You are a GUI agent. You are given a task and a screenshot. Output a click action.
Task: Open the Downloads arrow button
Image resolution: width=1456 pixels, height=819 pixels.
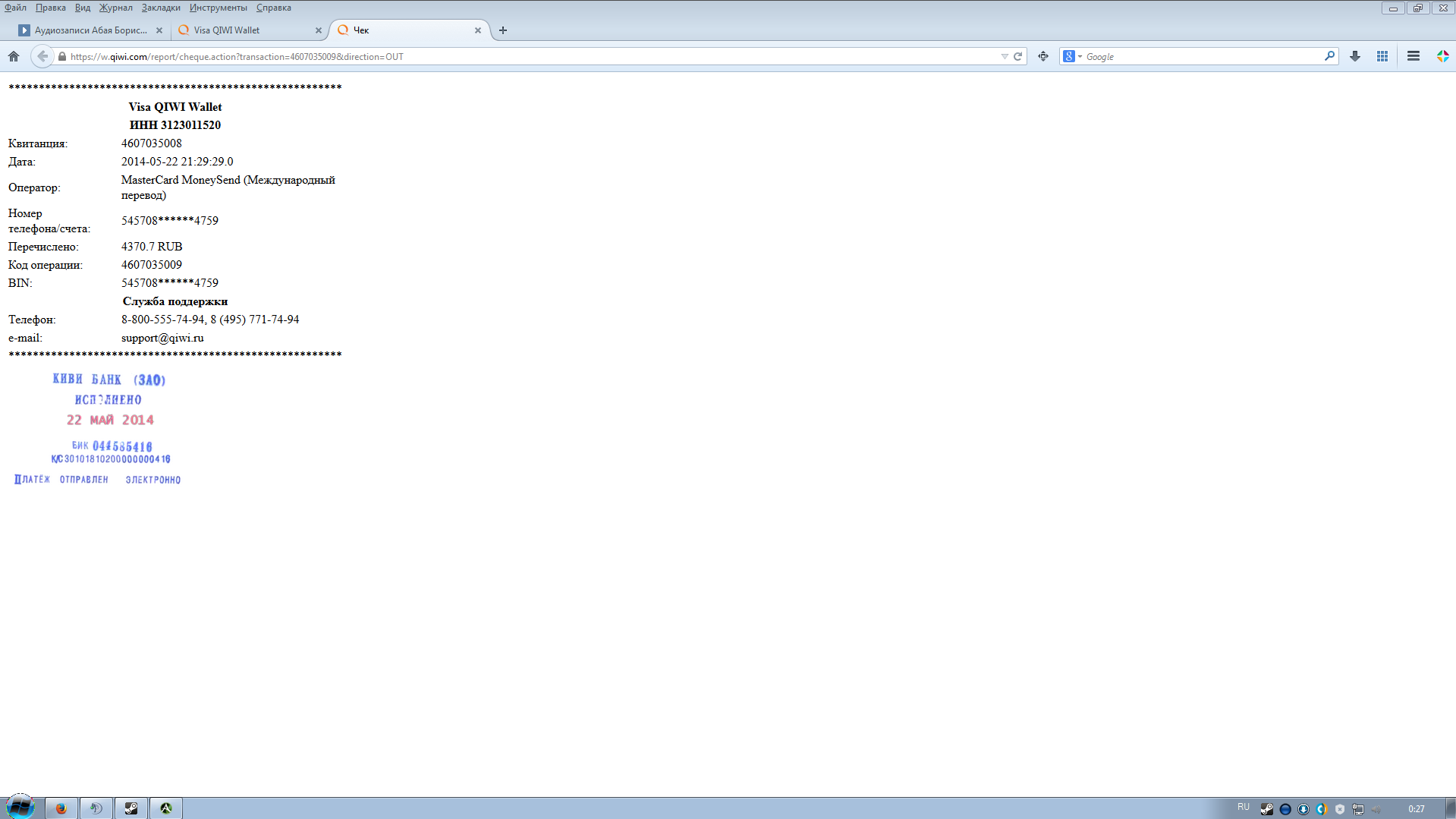tap(1355, 56)
